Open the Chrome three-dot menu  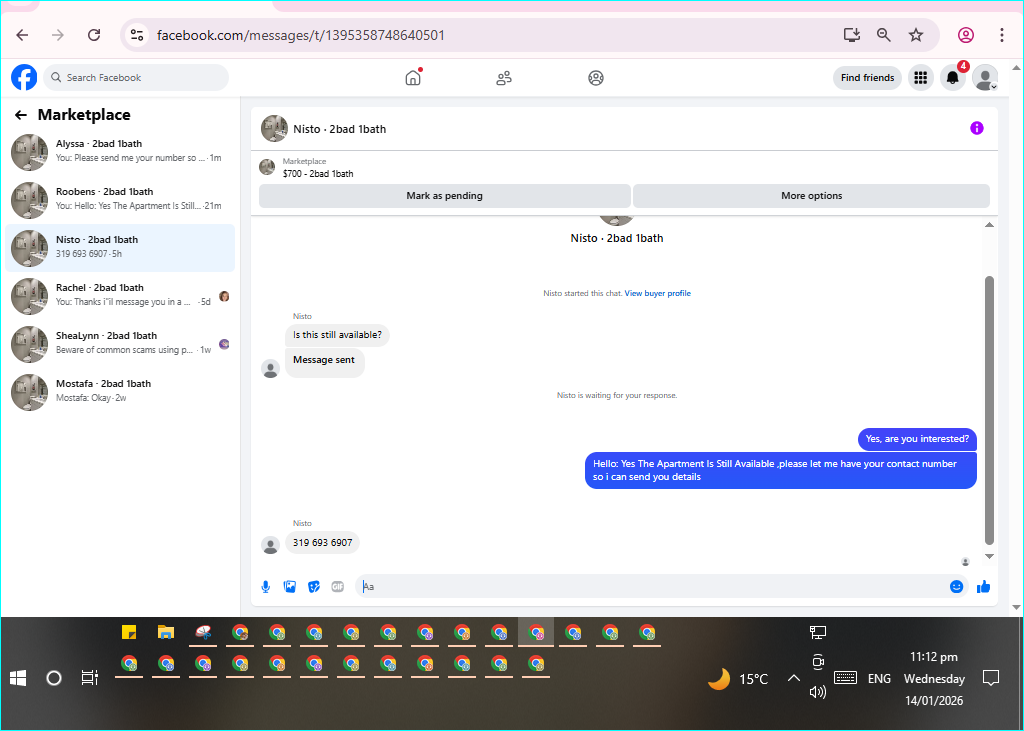[1002, 35]
